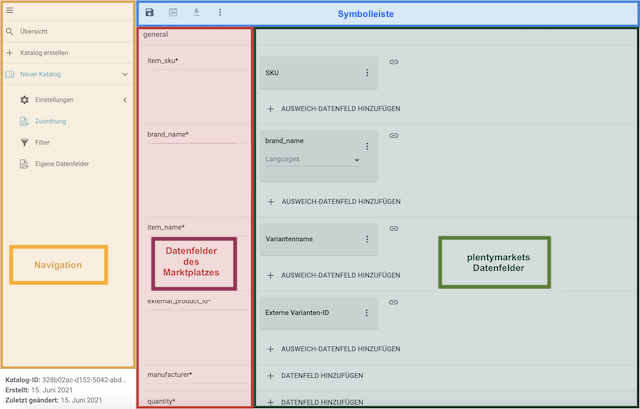Click the plus icon beside Katalog erstellen
640x409 pixels.
point(10,53)
